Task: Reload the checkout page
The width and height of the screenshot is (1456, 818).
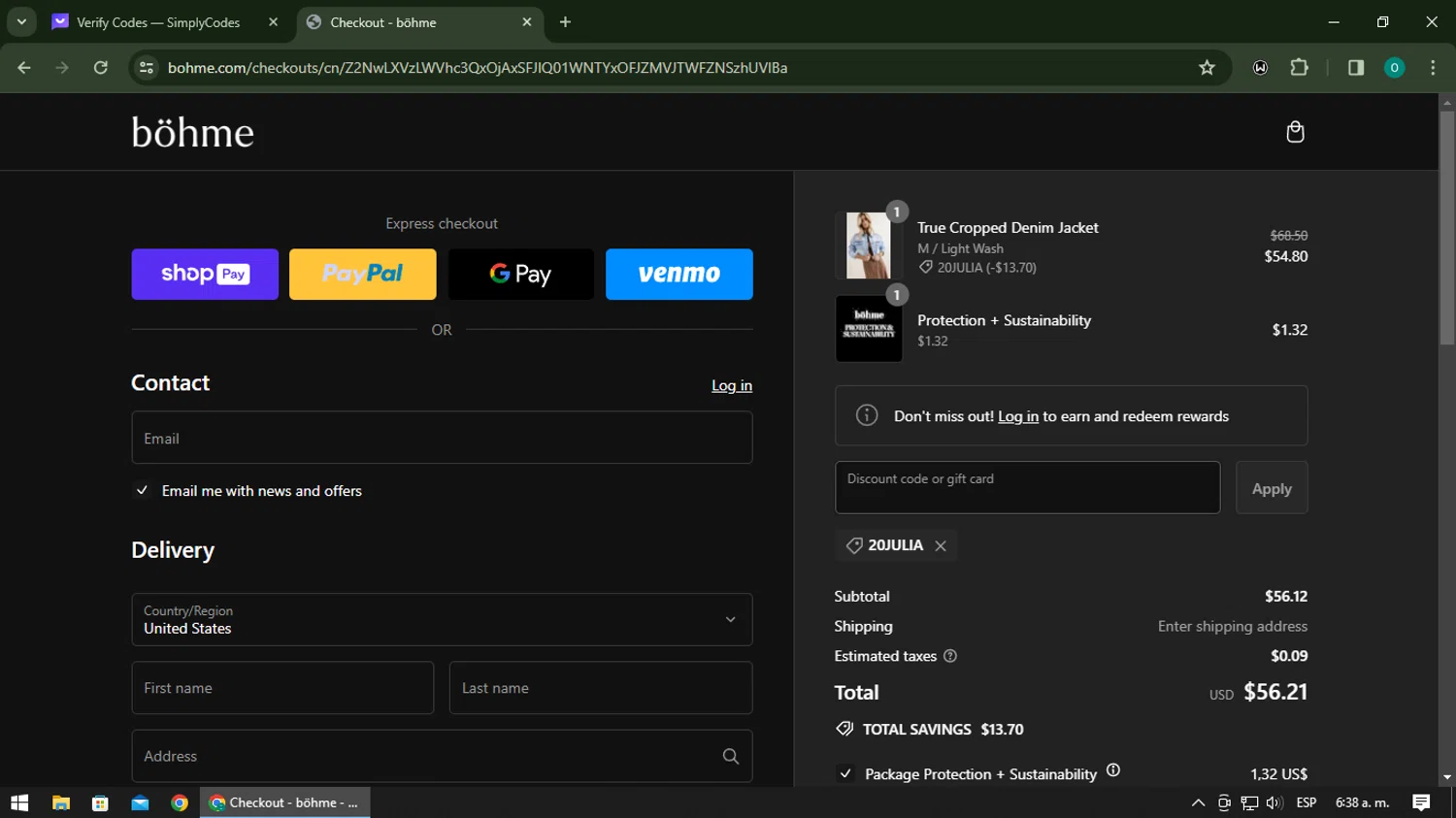Action: 101,68
